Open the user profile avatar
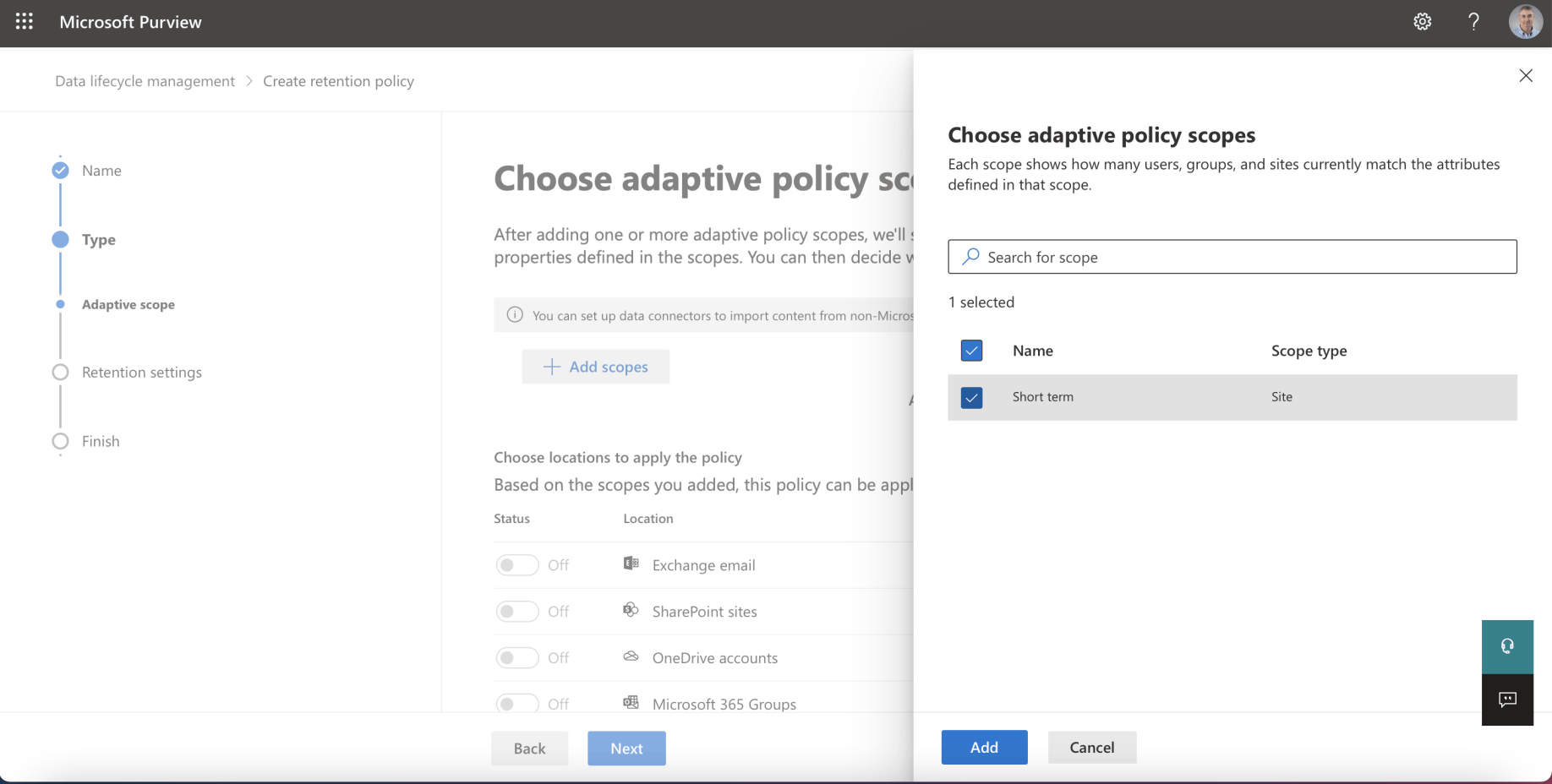Image resolution: width=1552 pixels, height=784 pixels. tap(1525, 22)
